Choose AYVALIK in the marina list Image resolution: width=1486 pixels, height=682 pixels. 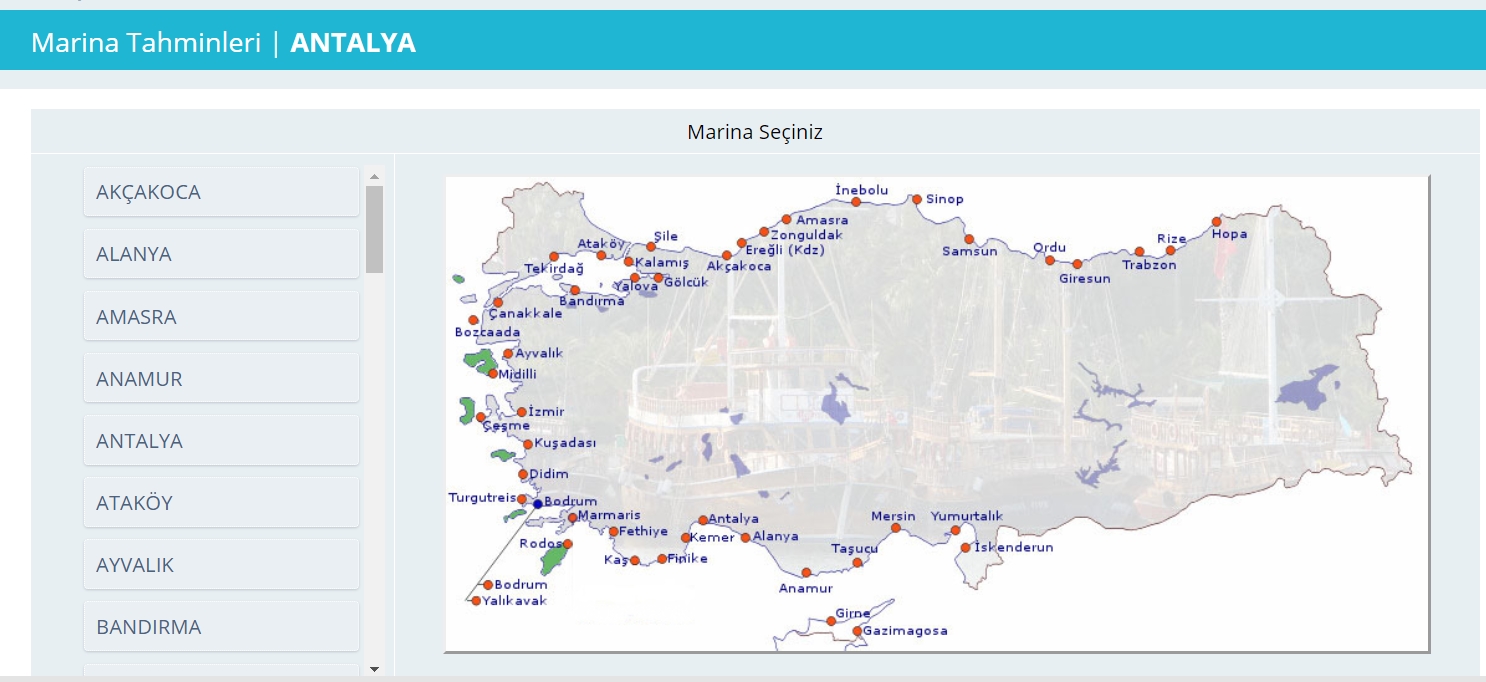221,564
